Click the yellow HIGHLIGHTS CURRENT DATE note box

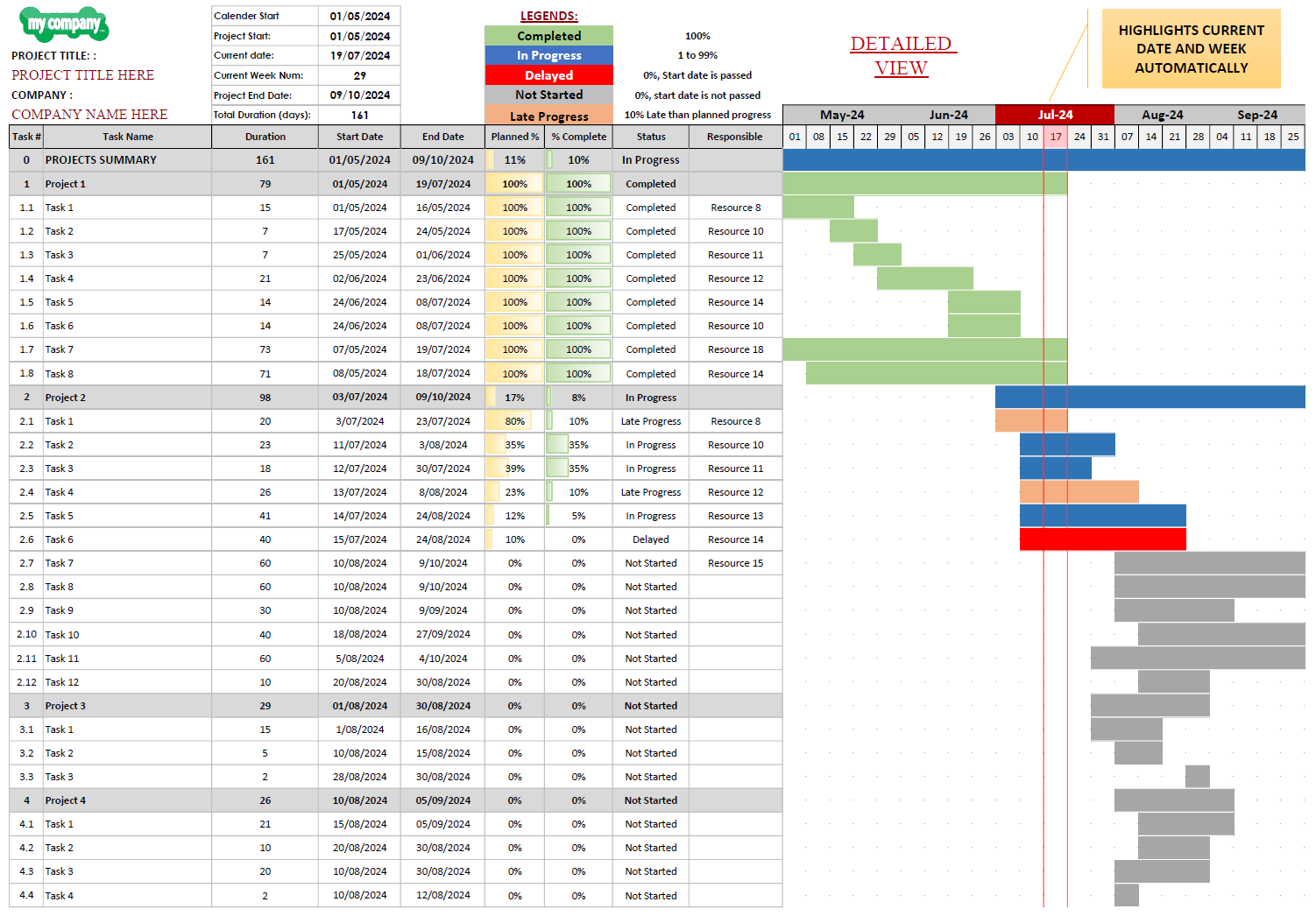1191,49
